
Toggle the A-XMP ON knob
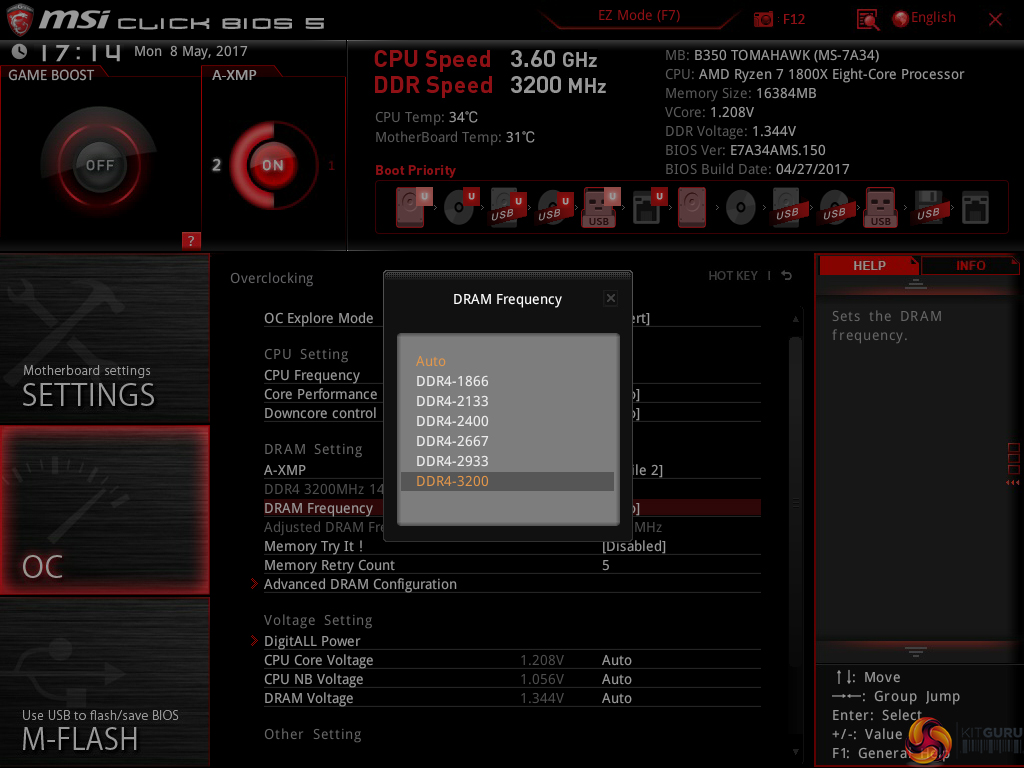tap(272, 165)
